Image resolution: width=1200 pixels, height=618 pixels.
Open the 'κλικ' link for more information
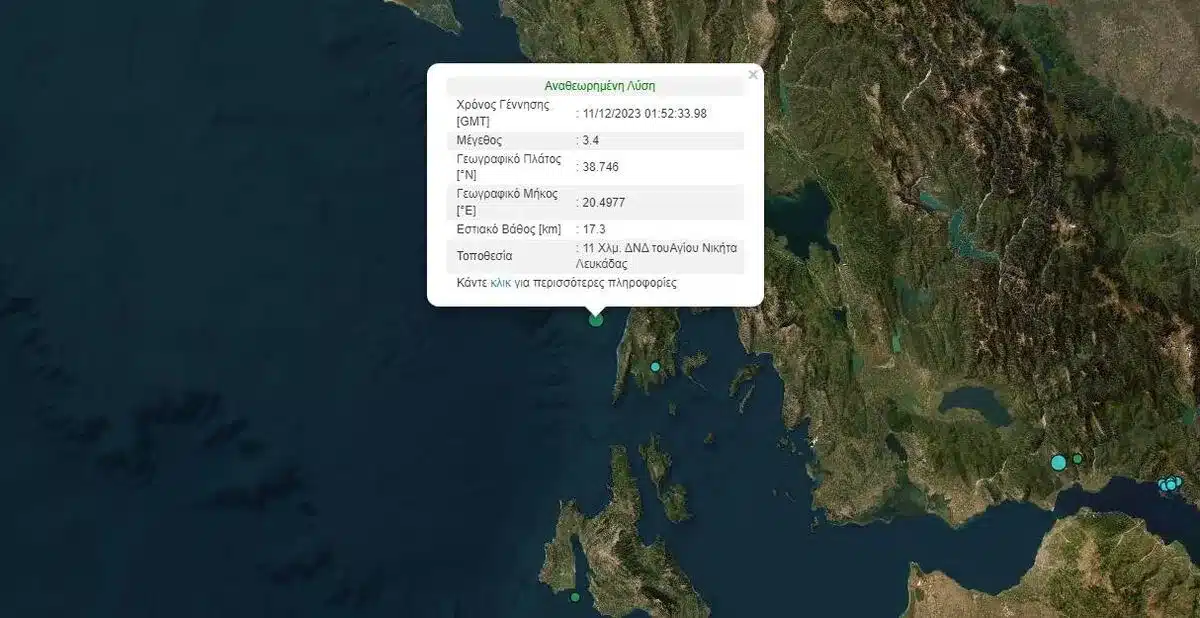tap(501, 283)
